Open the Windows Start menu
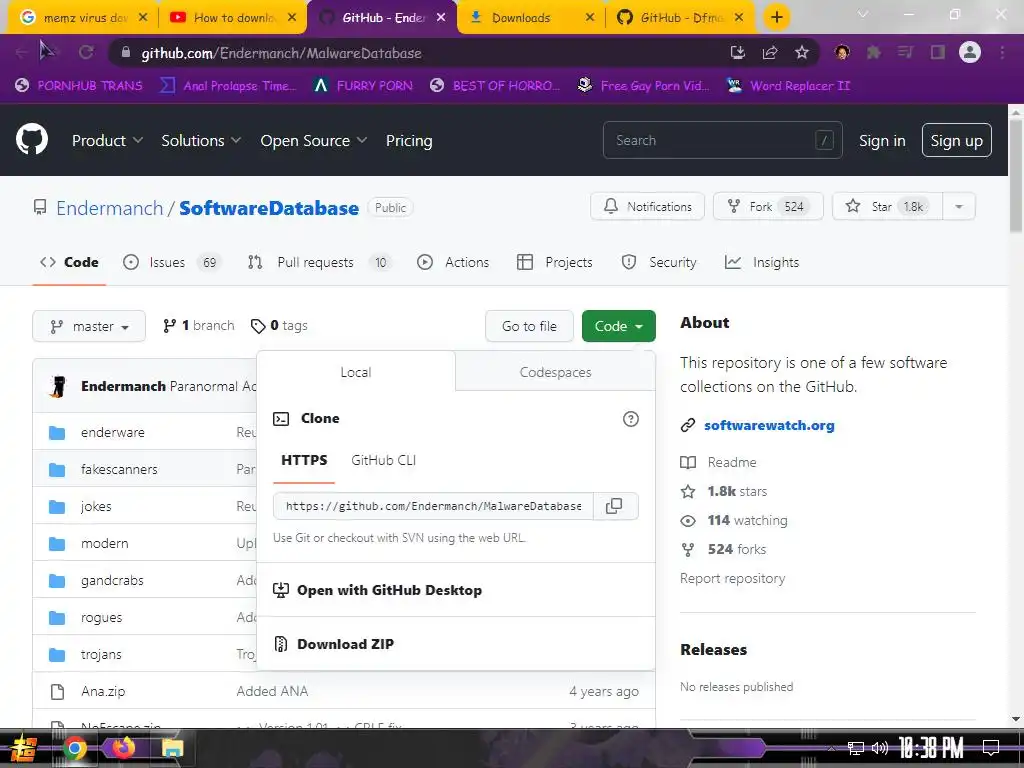Image resolution: width=1024 pixels, height=768 pixels. pos(24,748)
